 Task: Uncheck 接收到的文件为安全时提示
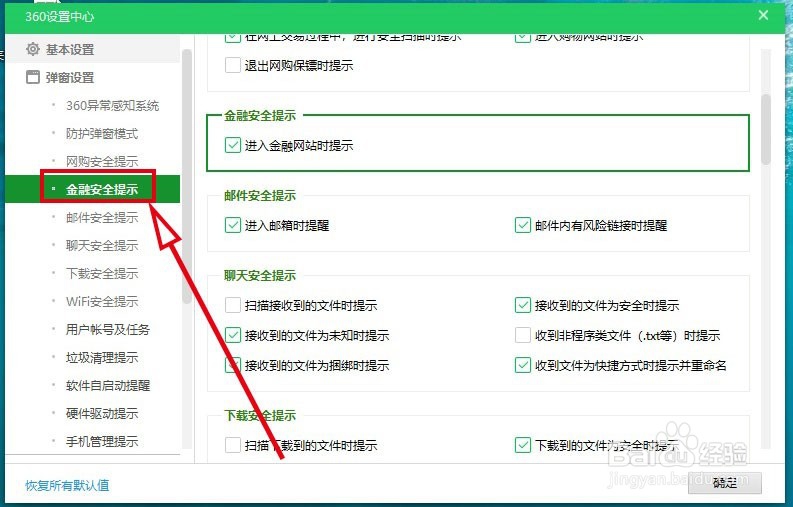(522, 305)
